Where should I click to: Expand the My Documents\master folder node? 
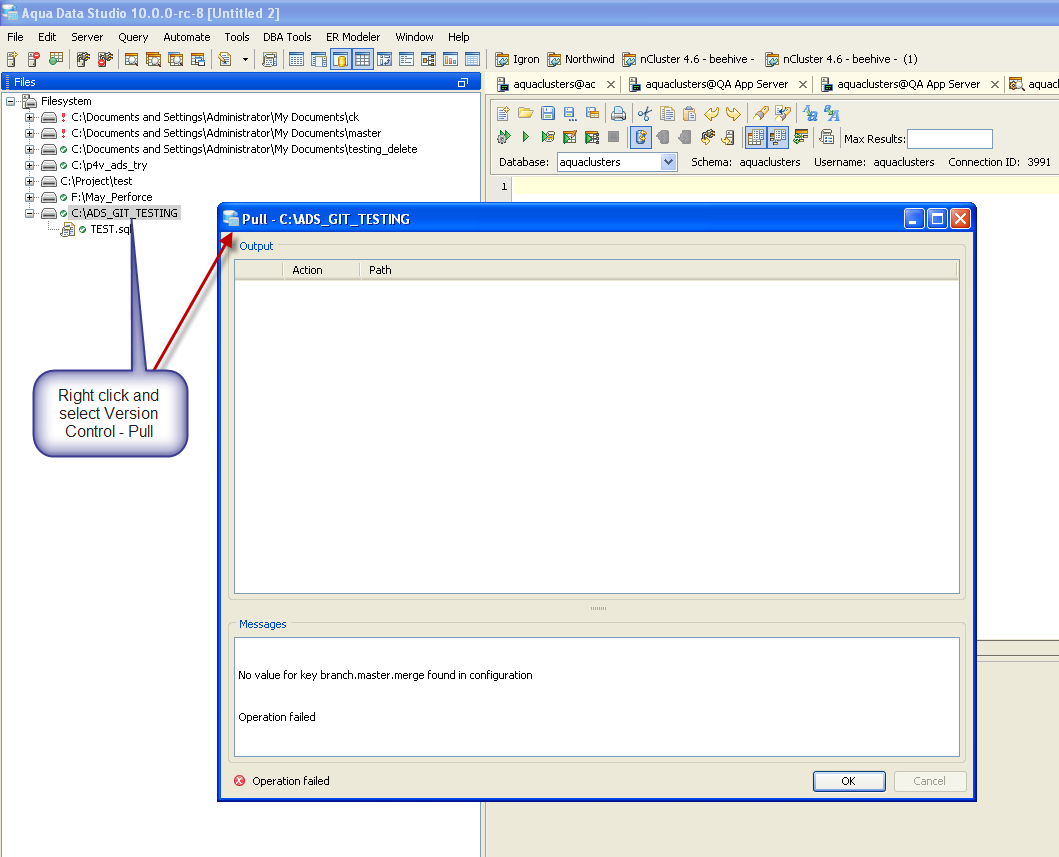pos(29,134)
